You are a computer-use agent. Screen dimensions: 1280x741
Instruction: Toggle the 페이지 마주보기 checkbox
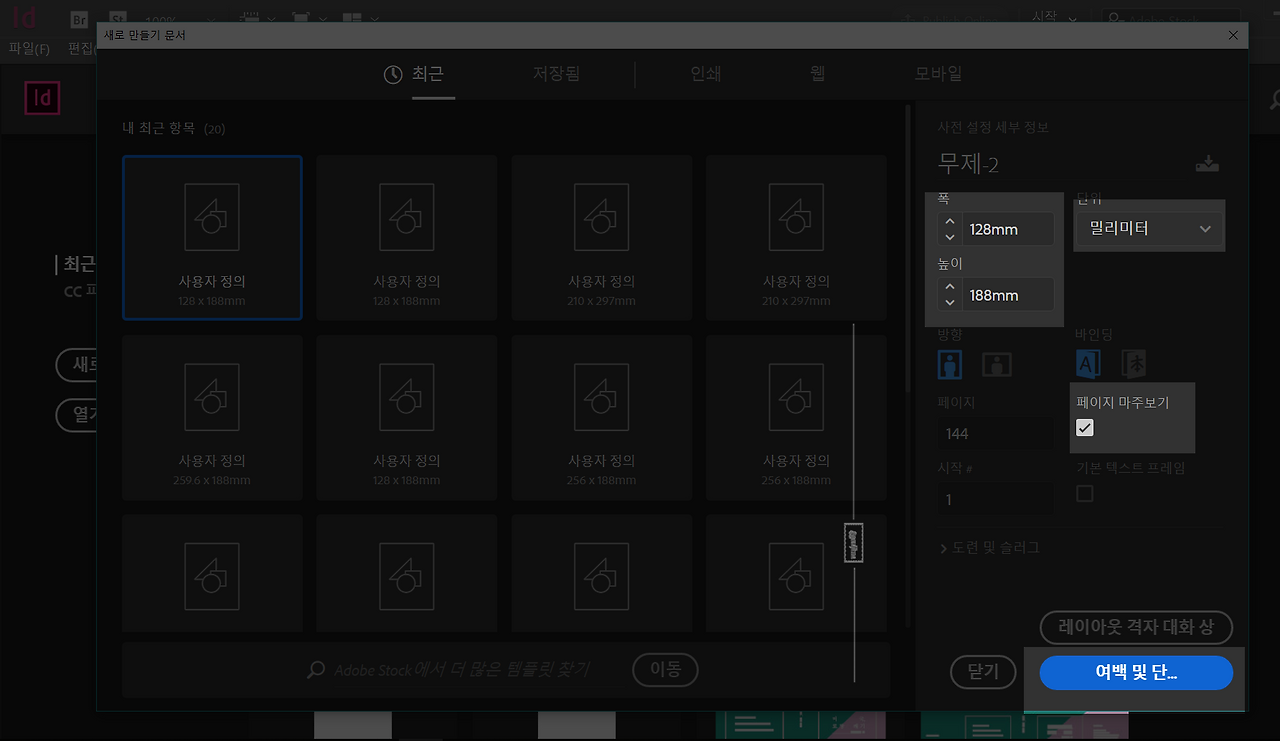click(1085, 428)
